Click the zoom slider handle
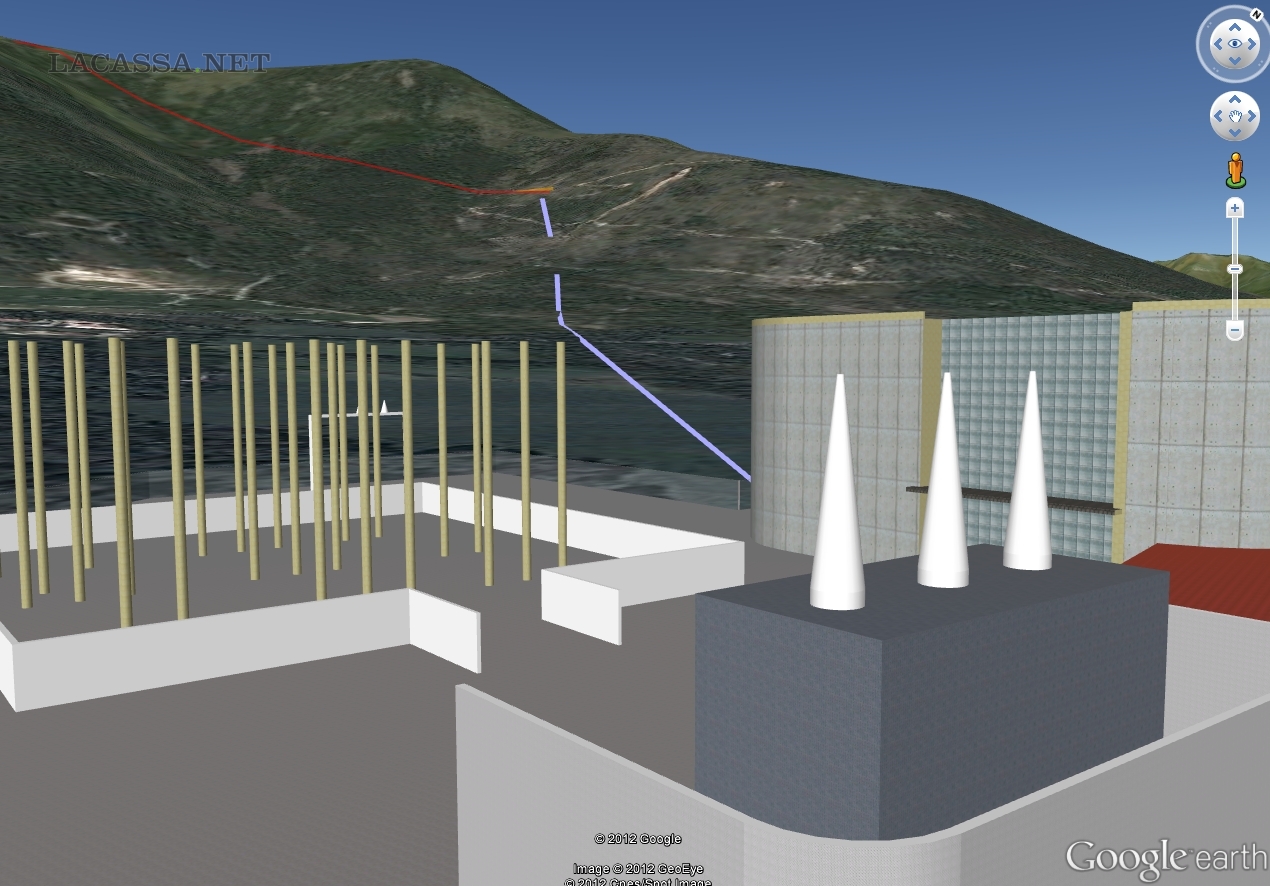The height and width of the screenshot is (886, 1270). (1235, 268)
